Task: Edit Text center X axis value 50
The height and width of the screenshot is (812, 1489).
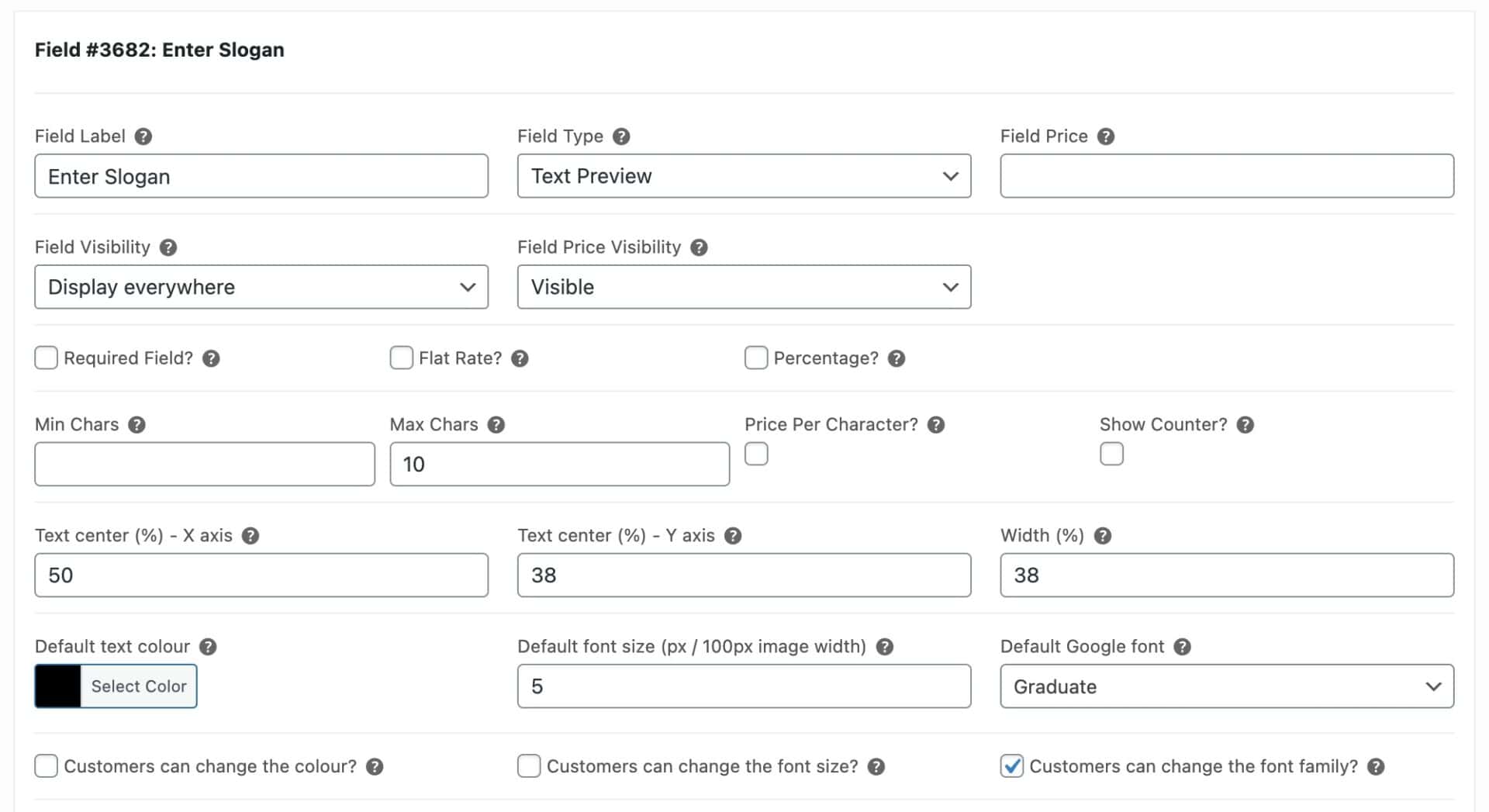Action: pos(261,575)
